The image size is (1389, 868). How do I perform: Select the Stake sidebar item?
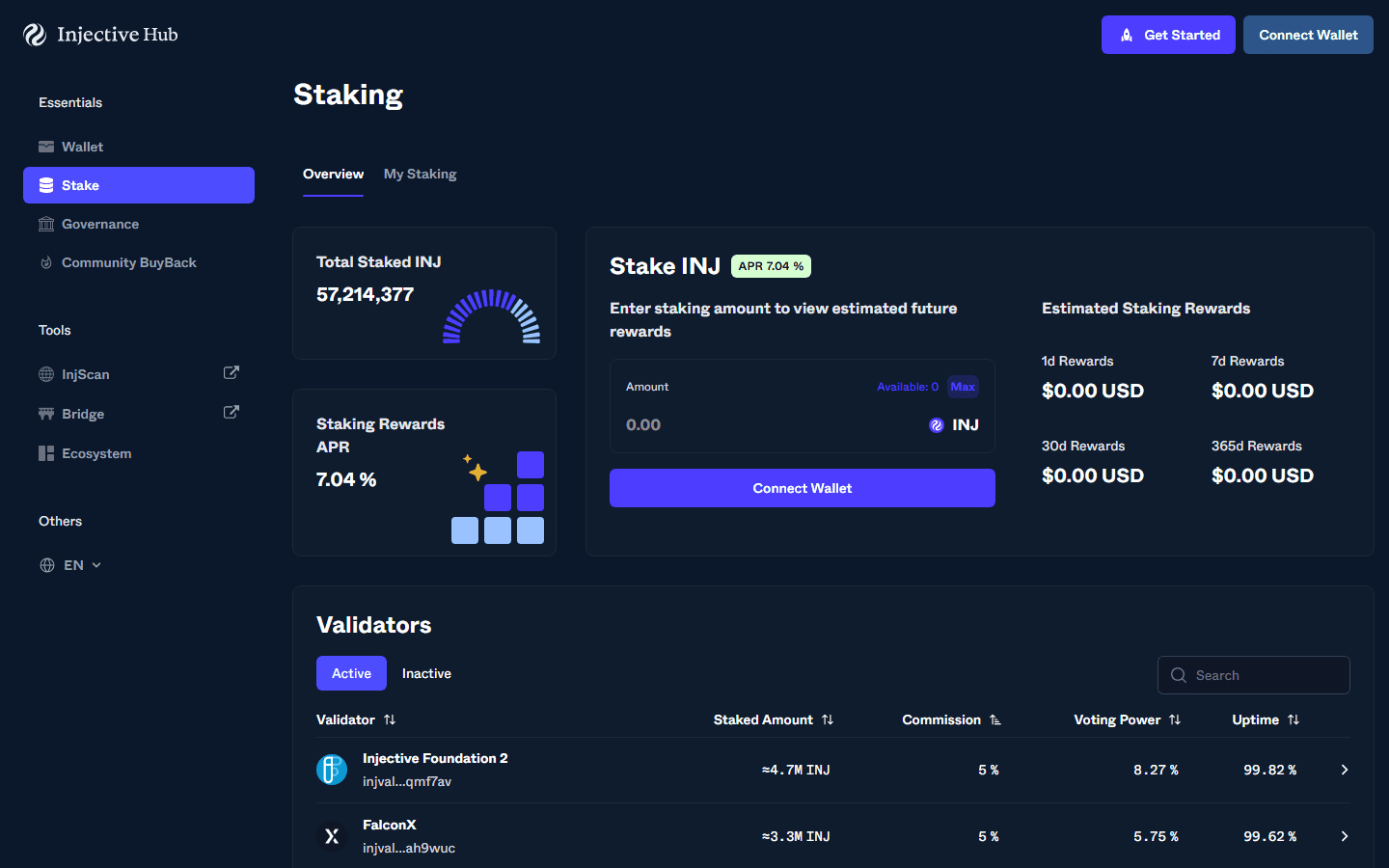(x=139, y=185)
